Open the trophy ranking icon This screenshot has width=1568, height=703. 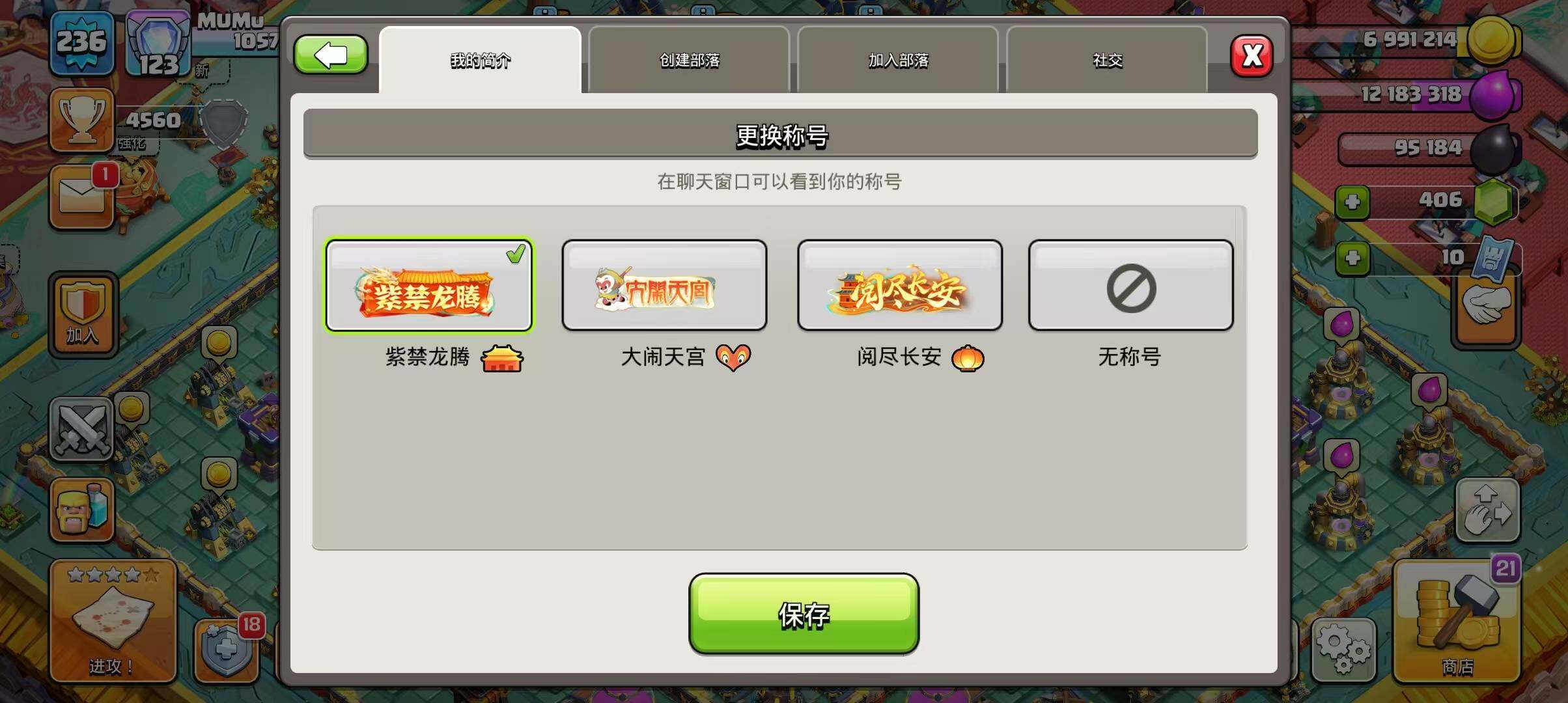tap(82, 120)
